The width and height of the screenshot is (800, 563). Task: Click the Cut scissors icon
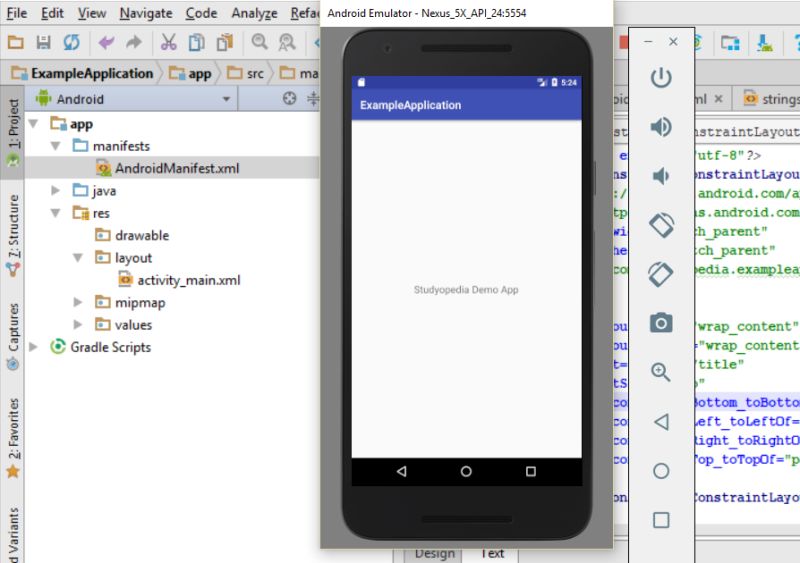pyautogui.click(x=168, y=42)
